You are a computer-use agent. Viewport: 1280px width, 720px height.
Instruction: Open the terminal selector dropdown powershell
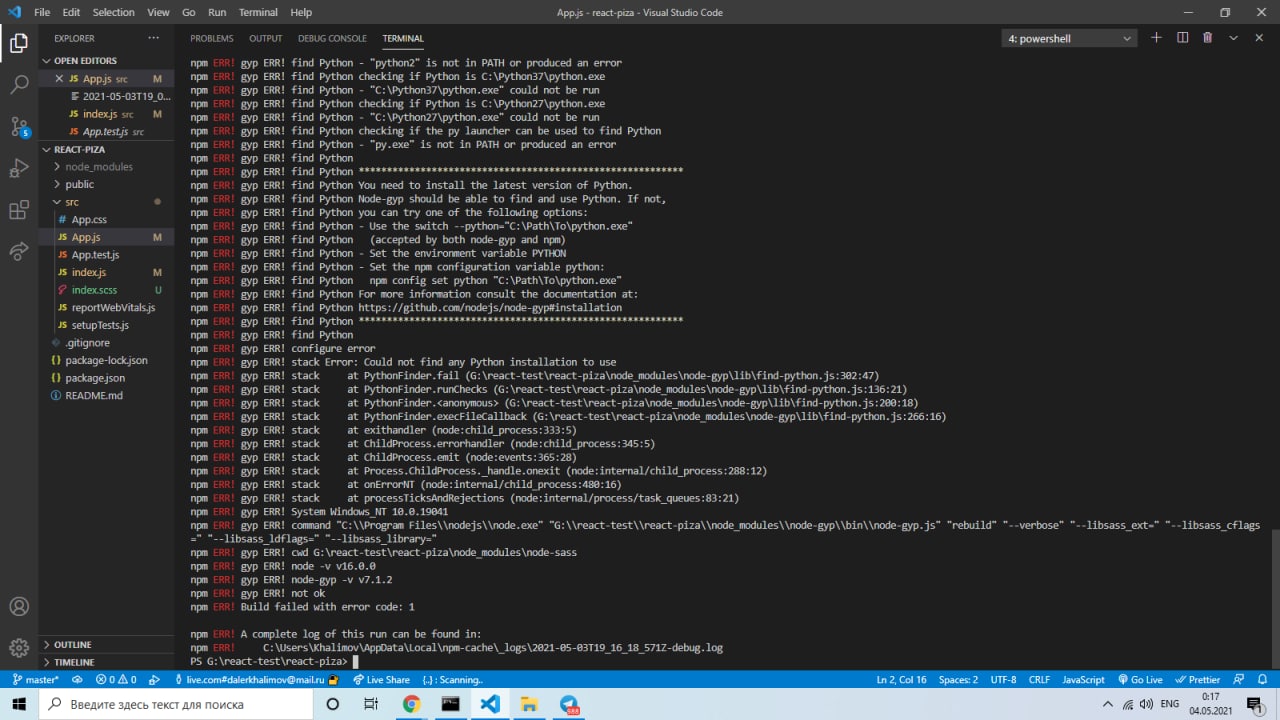[x=1070, y=39]
